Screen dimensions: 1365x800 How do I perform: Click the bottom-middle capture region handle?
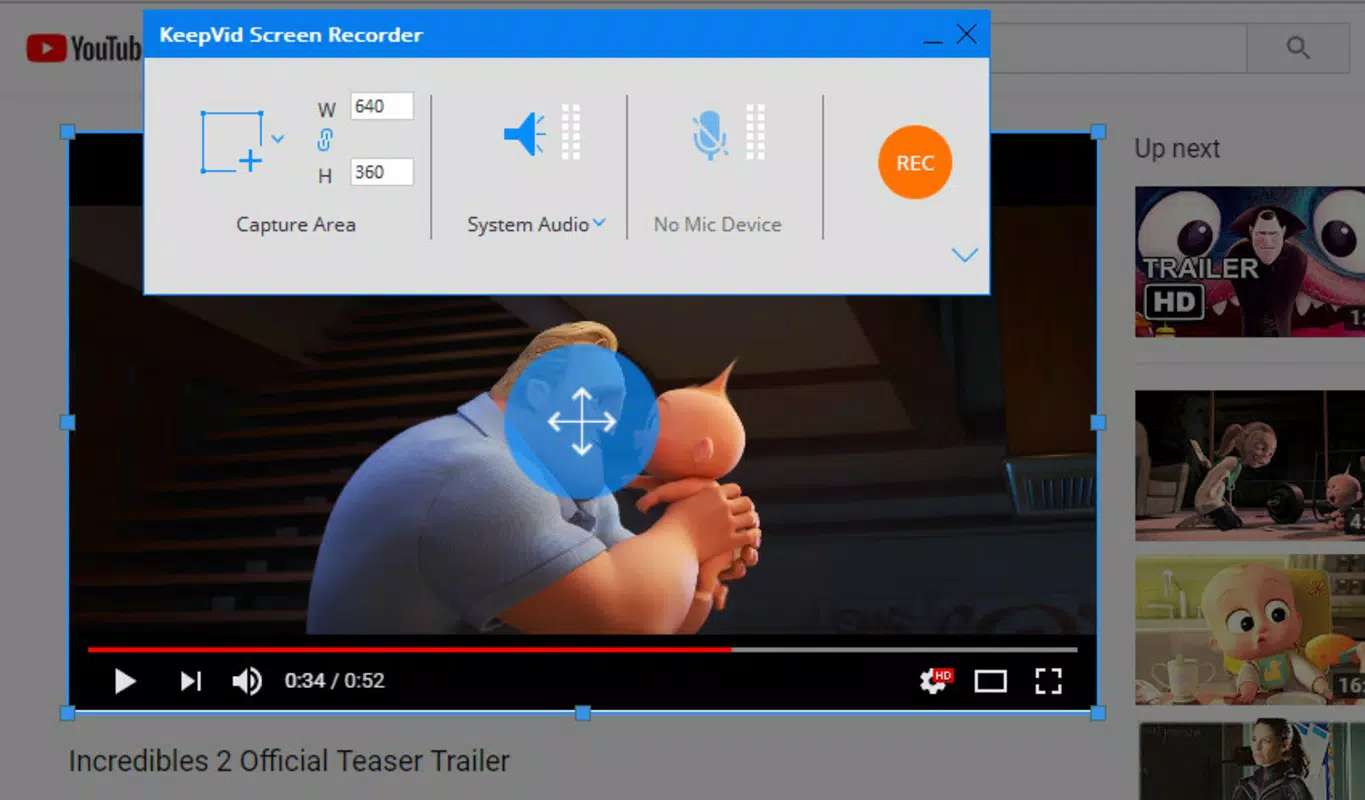point(583,713)
